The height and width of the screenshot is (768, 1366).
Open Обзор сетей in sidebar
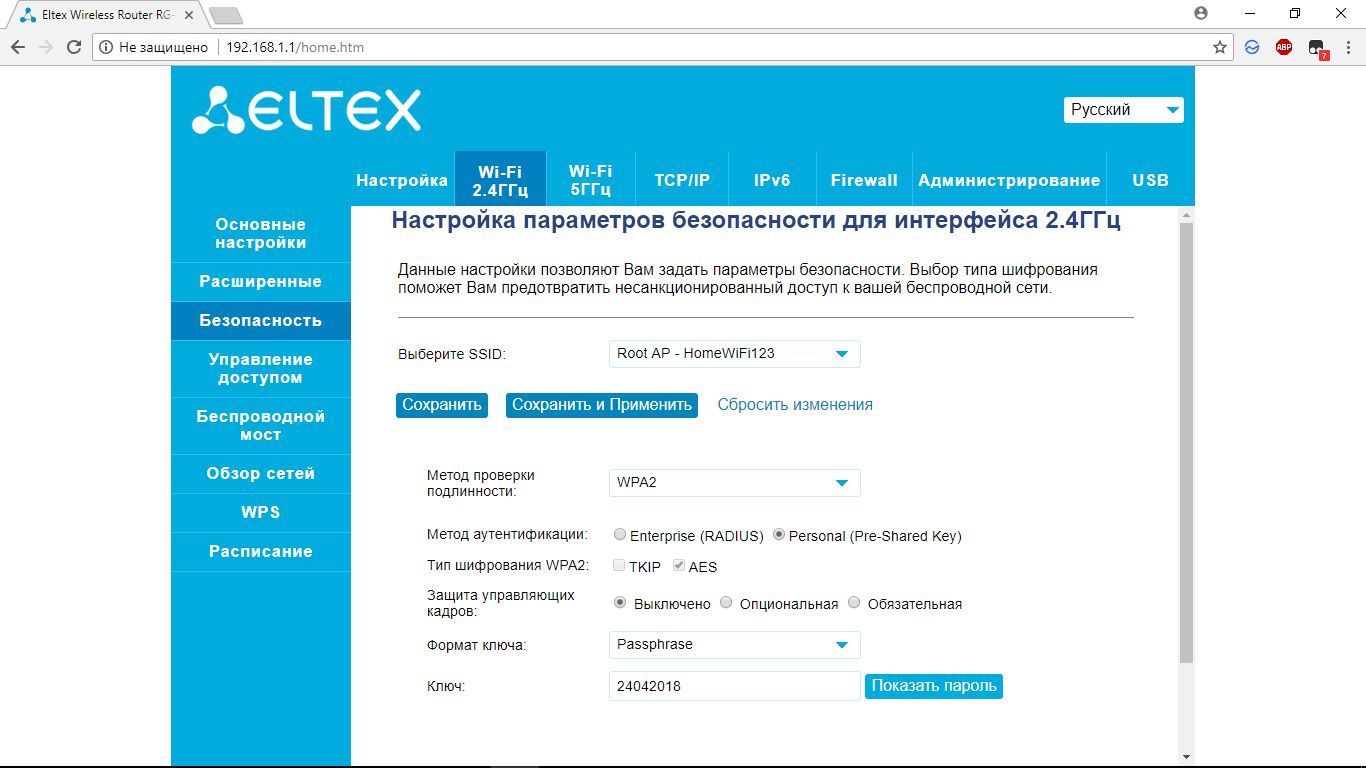click(x=261, y=474)
